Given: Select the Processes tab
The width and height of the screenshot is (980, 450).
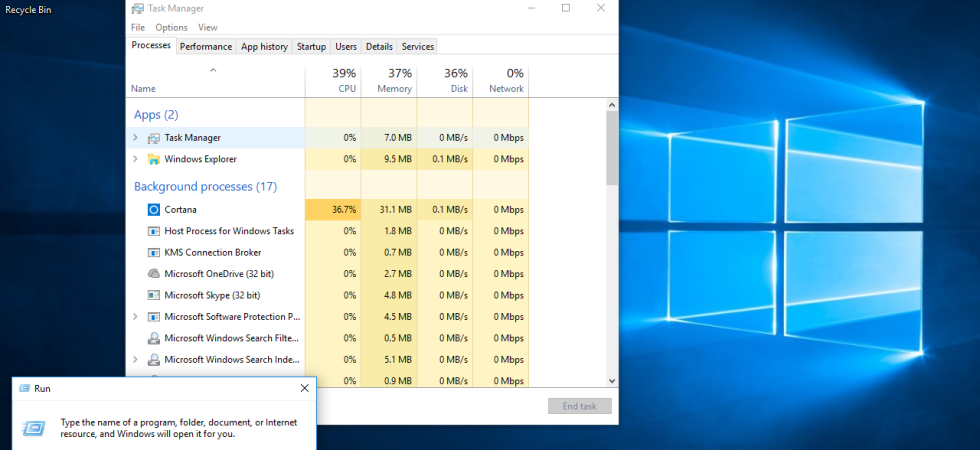Looking at the screenshot, I should coord(151,46).
